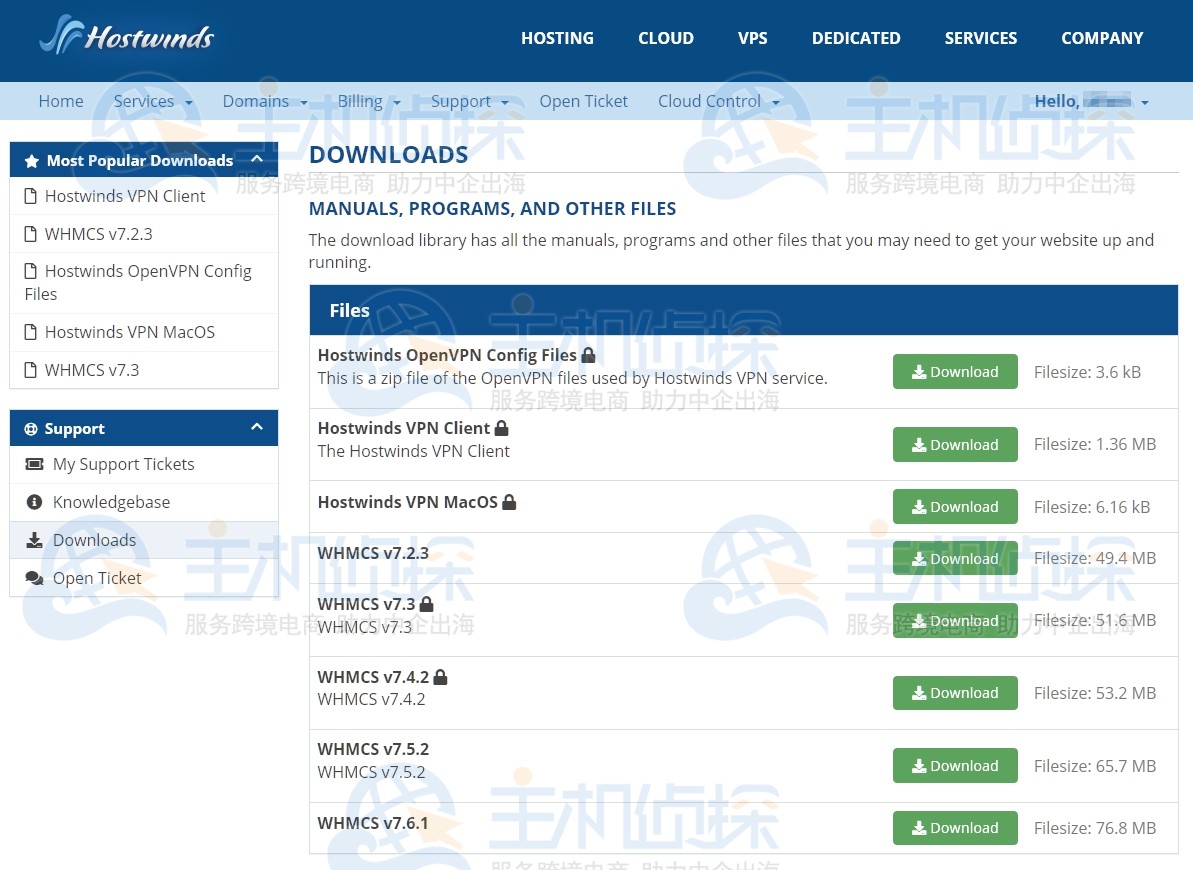Click the info icon beside Knowledgebase
1193x870 pixels.
[34, 502]
